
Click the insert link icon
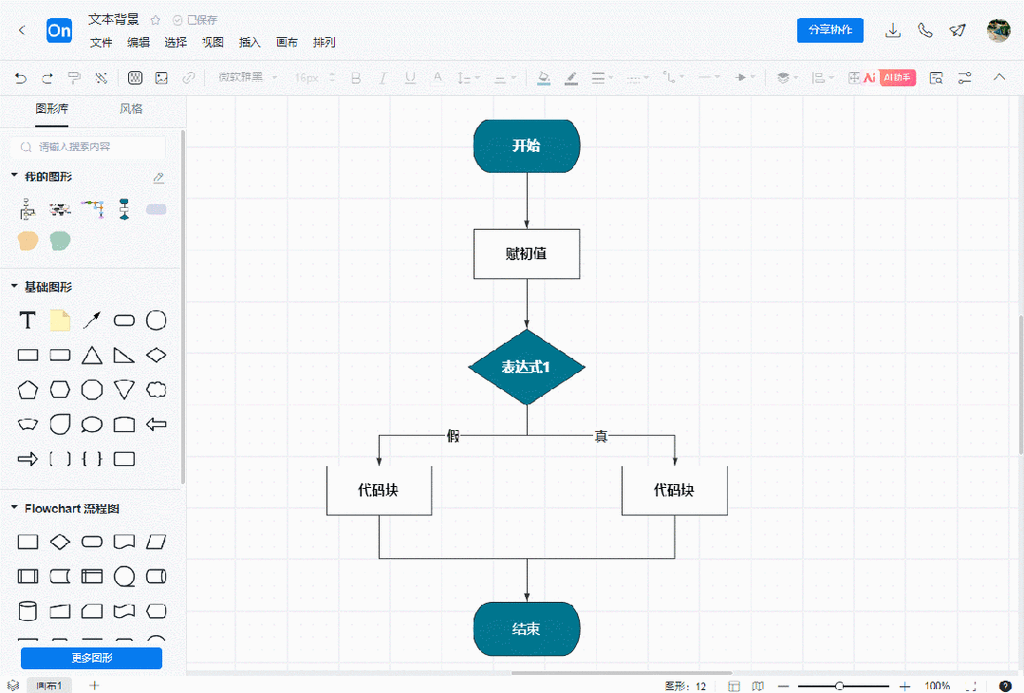pyautogui.click(x=188, y=78)
